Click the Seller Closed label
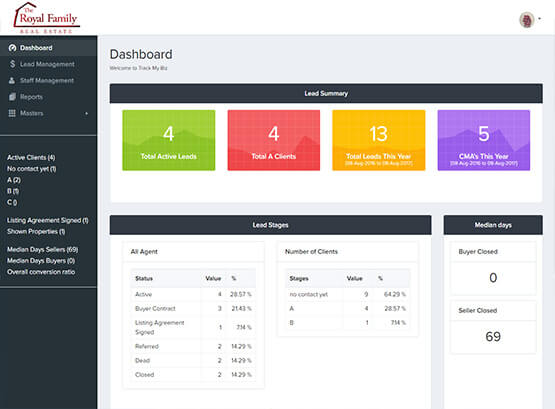Viewport: 555px width, 409px height. [x=478, y=310]
